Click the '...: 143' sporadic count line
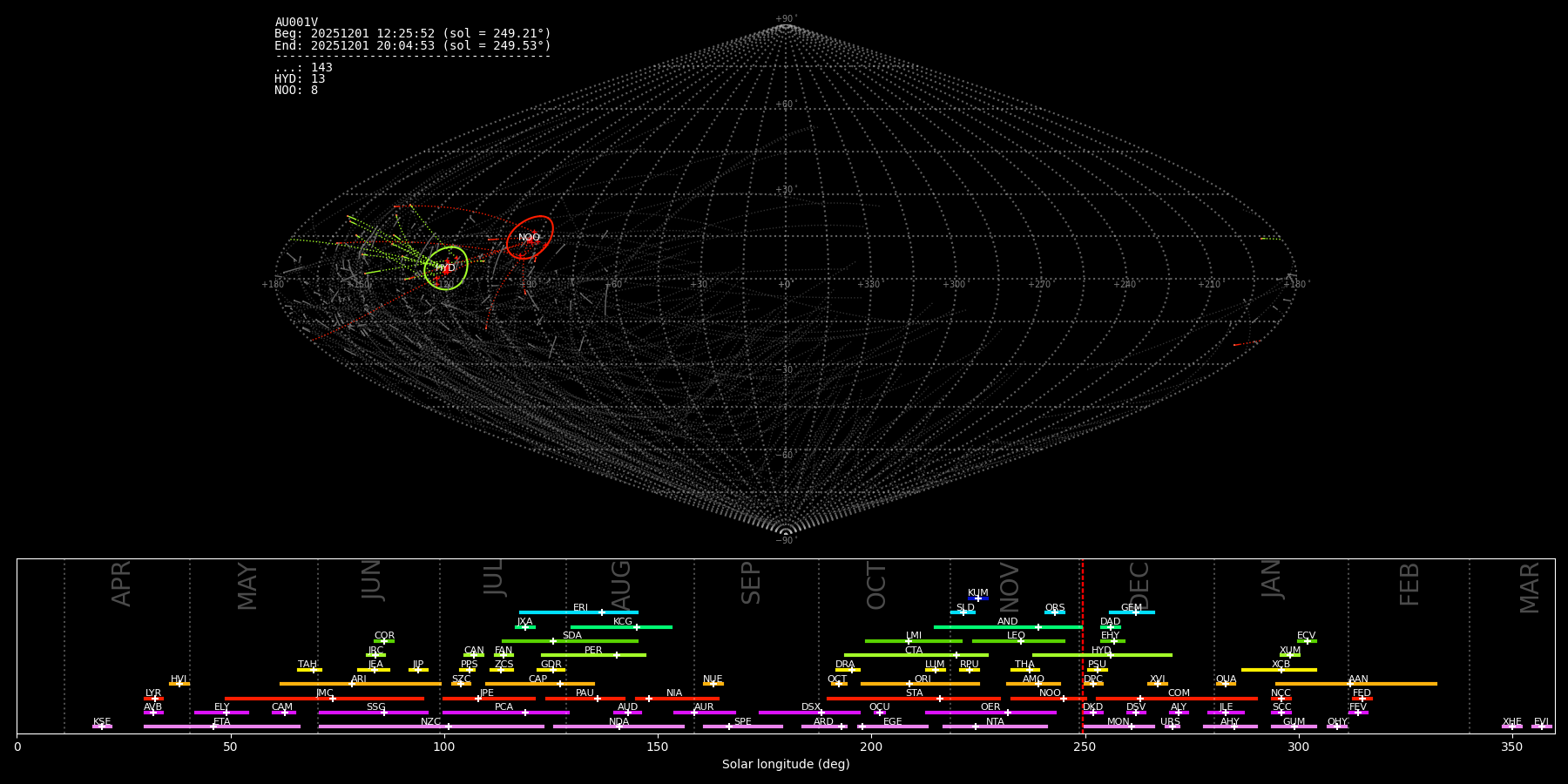Image resolution: width=1568 pixels, height=784 pixels. 303,68
